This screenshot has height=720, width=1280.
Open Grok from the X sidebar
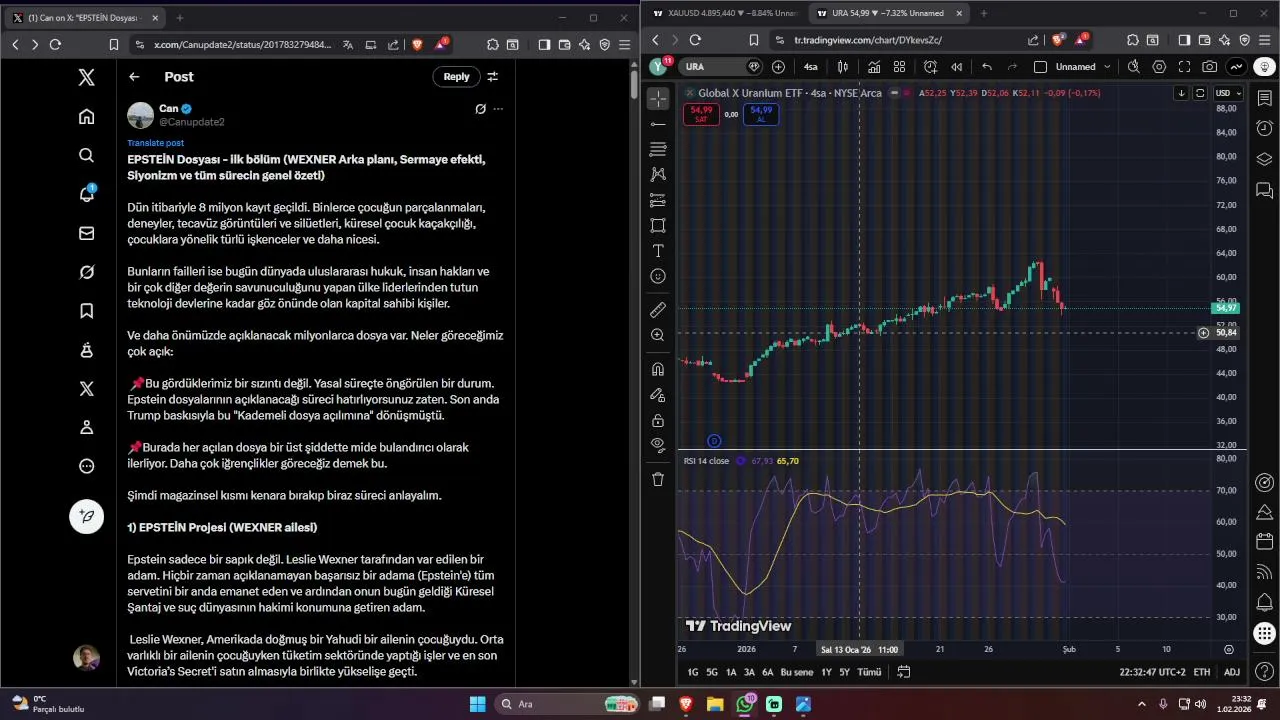[87, 272]
